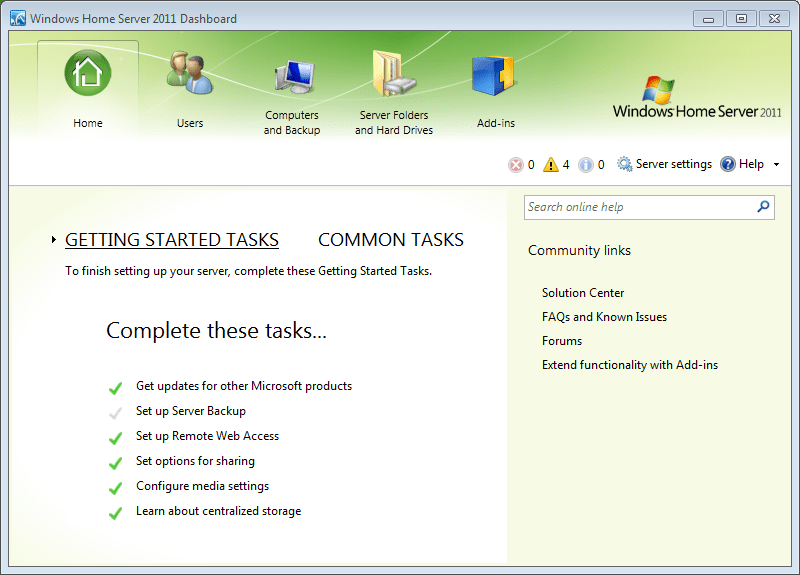Select the Add-ins label in navigation bar
The image size is (800, 575).
tap(496, 123)
